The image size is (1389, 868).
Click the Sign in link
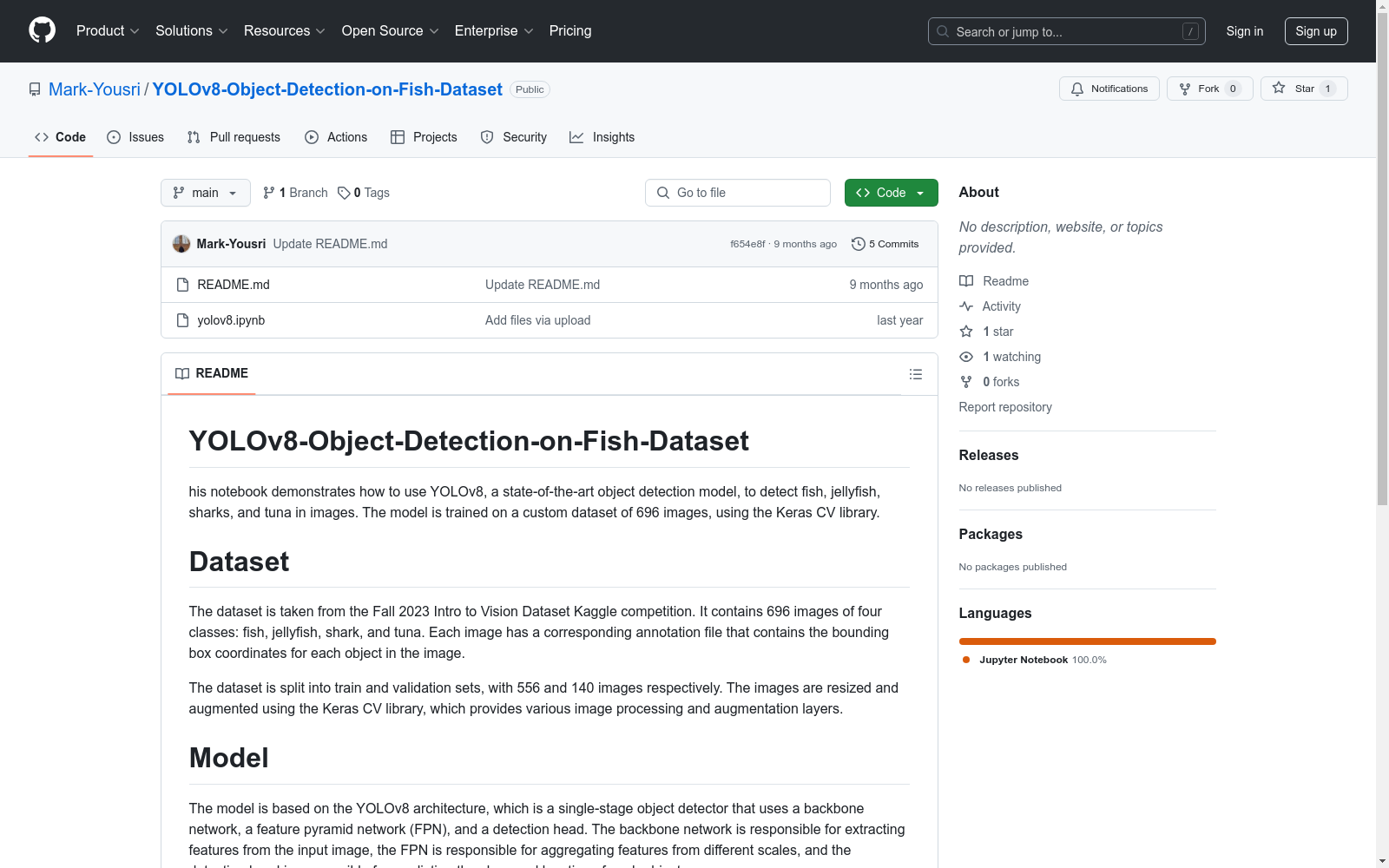click(x=1245, y=31)
